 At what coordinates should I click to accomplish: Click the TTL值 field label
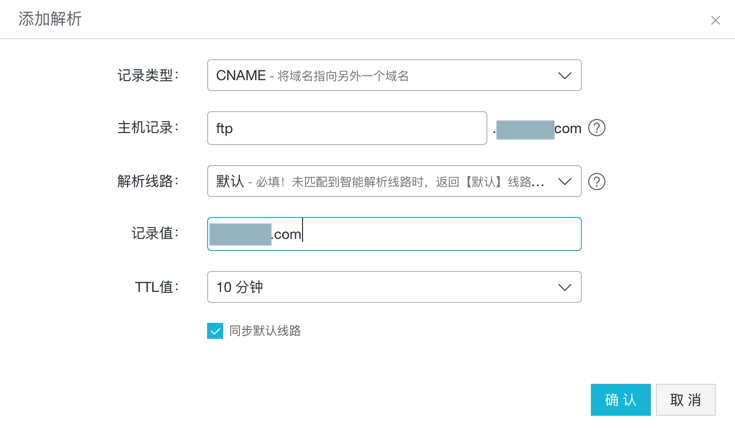(x=156, y=287)
